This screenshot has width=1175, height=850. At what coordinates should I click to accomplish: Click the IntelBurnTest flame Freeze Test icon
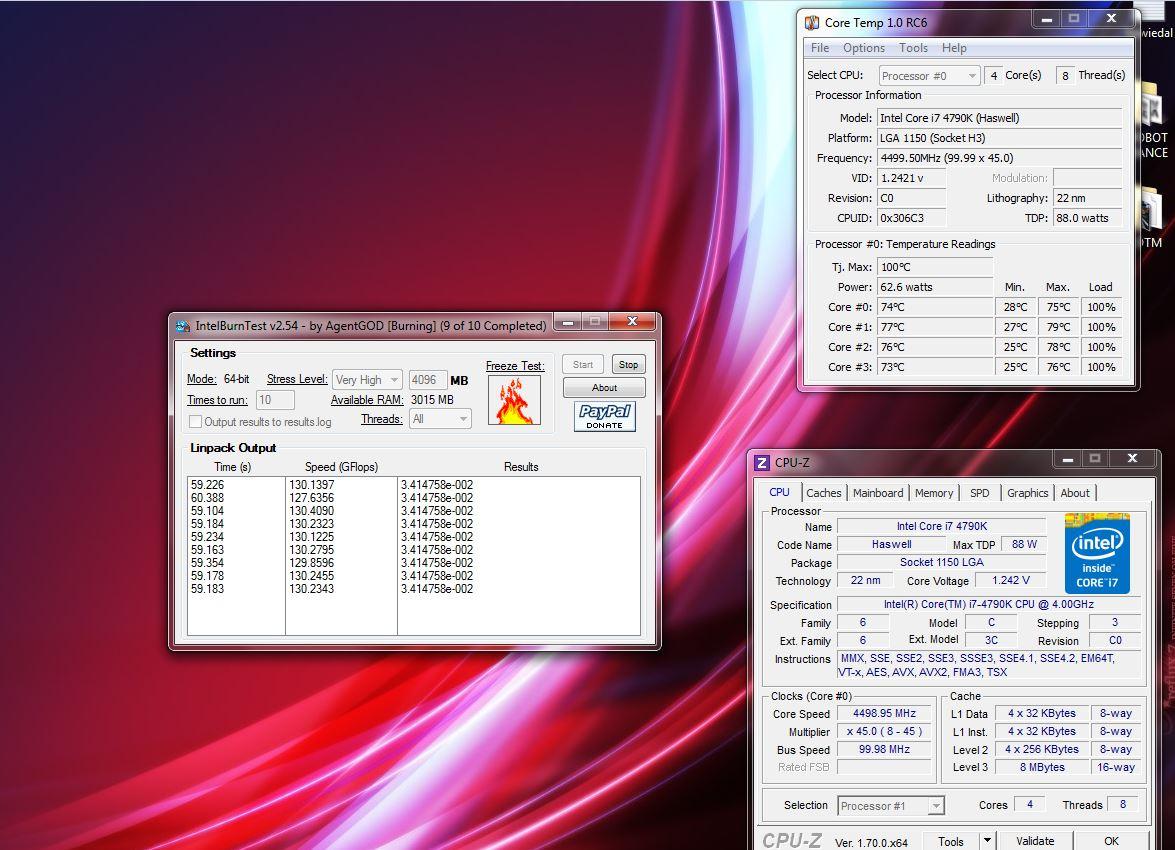point(514,400)
